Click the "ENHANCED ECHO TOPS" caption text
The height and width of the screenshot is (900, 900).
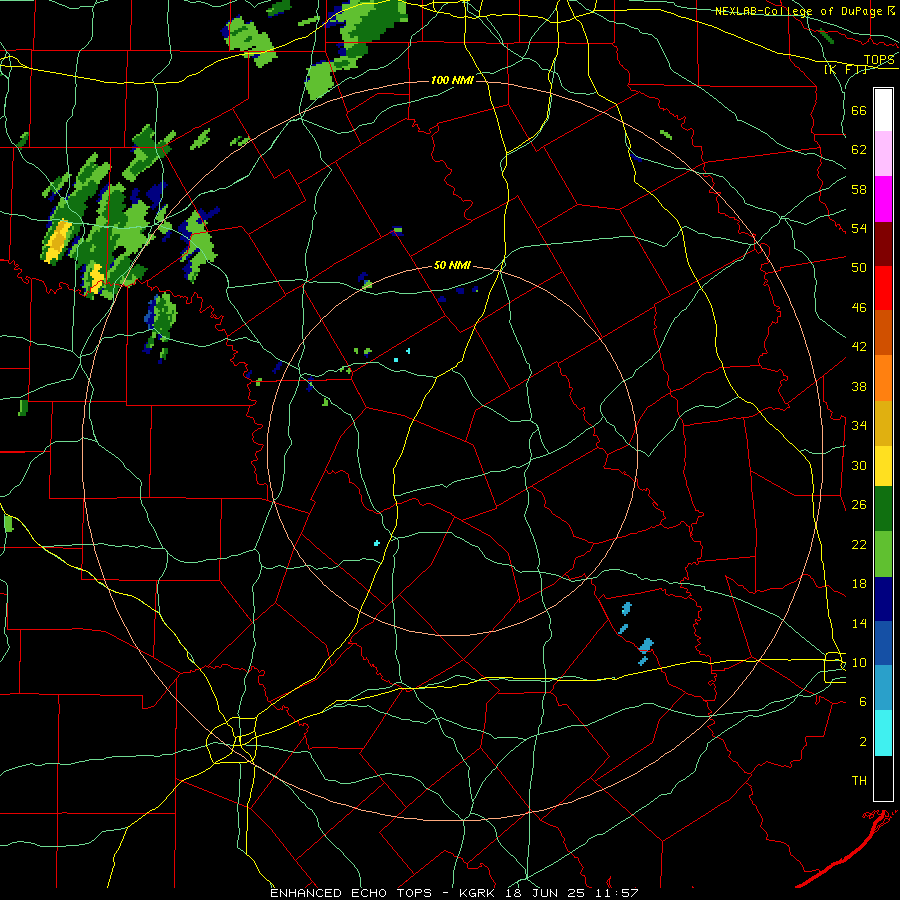351,893
